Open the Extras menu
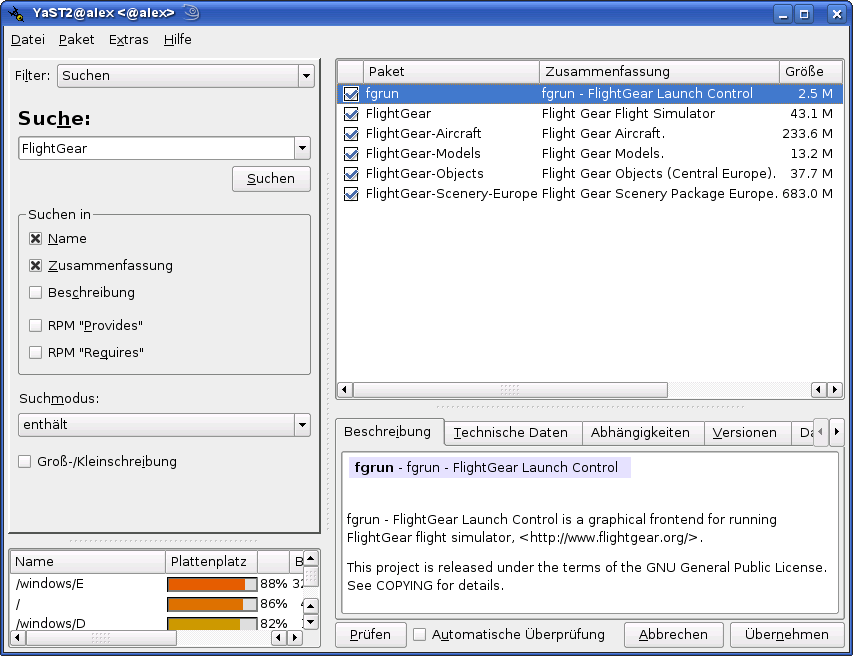This screenshot has width=853, height=656. [x=128, y=40]
